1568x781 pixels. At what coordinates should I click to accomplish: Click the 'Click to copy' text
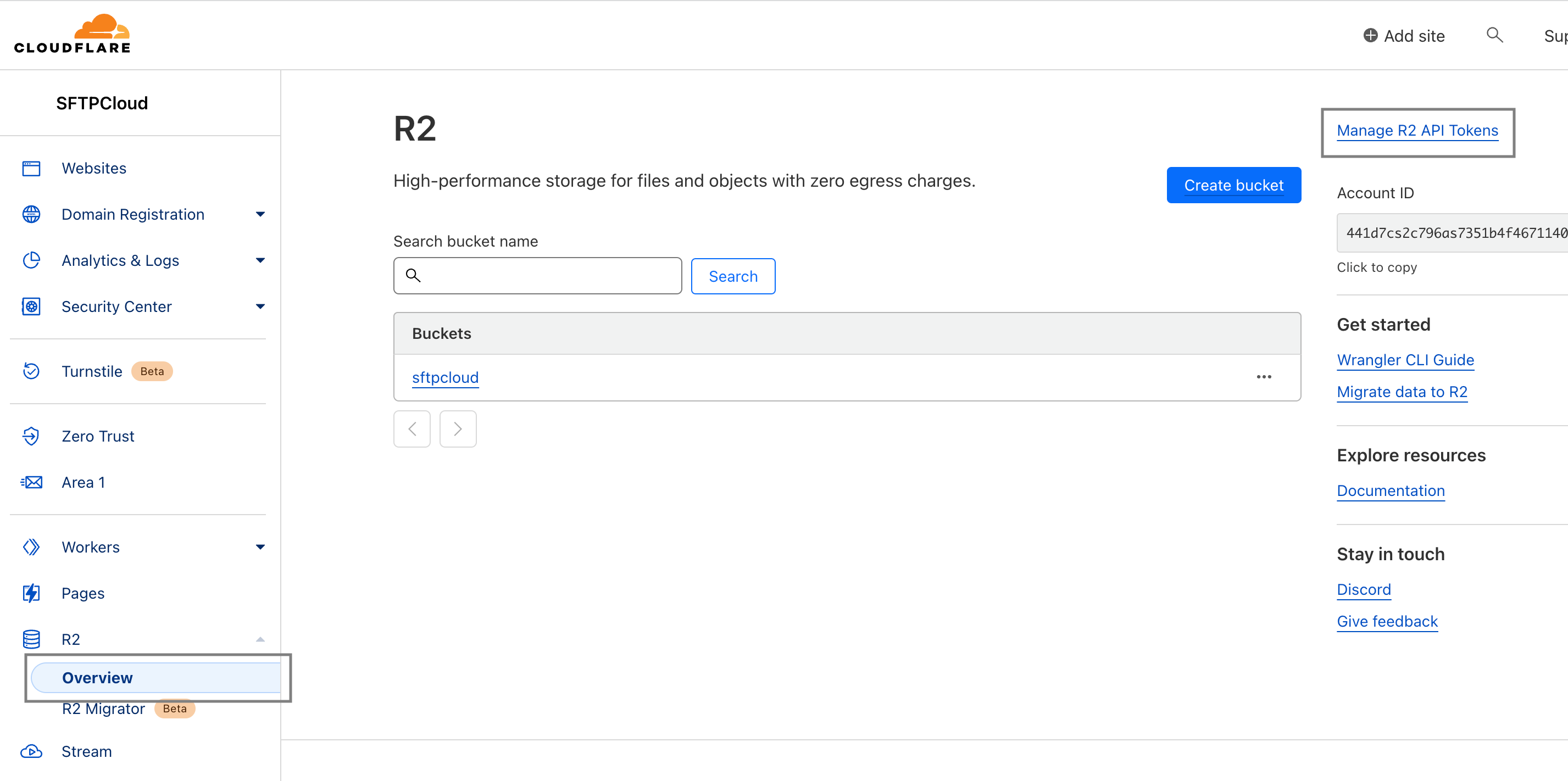click(1376, 268)
